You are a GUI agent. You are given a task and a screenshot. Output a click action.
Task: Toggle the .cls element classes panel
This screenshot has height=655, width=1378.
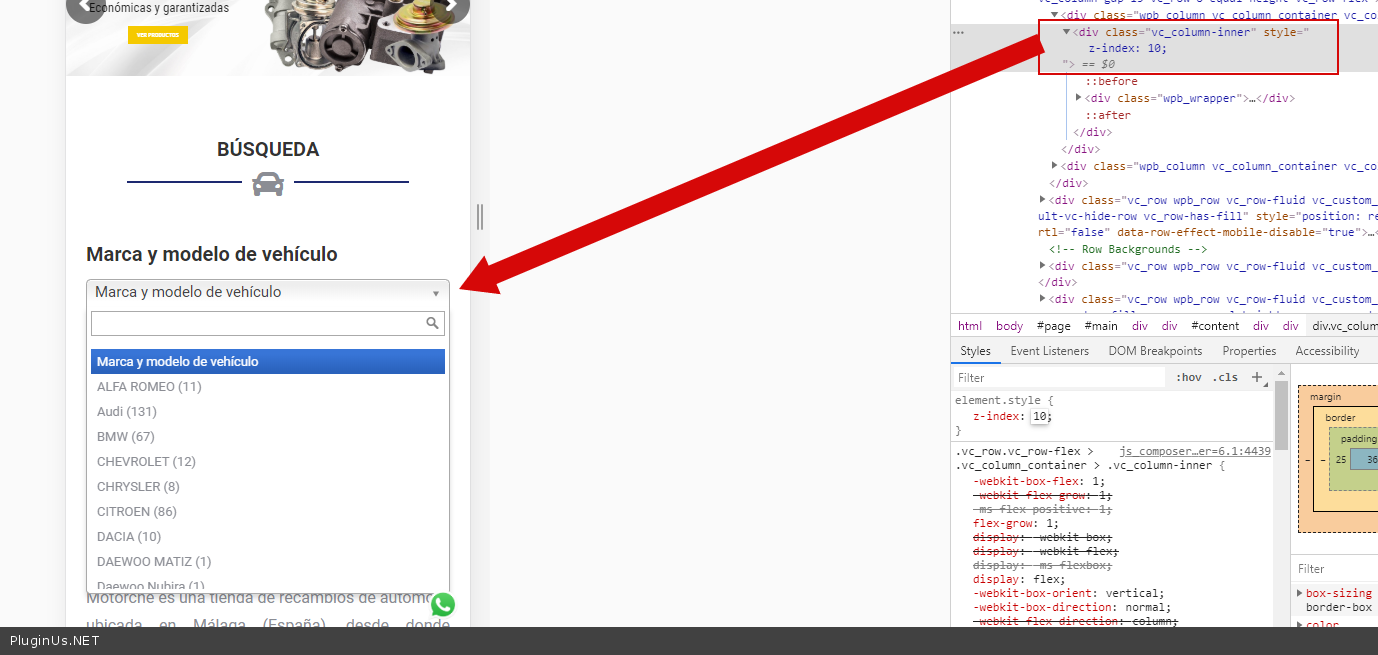coord(1225,377)
